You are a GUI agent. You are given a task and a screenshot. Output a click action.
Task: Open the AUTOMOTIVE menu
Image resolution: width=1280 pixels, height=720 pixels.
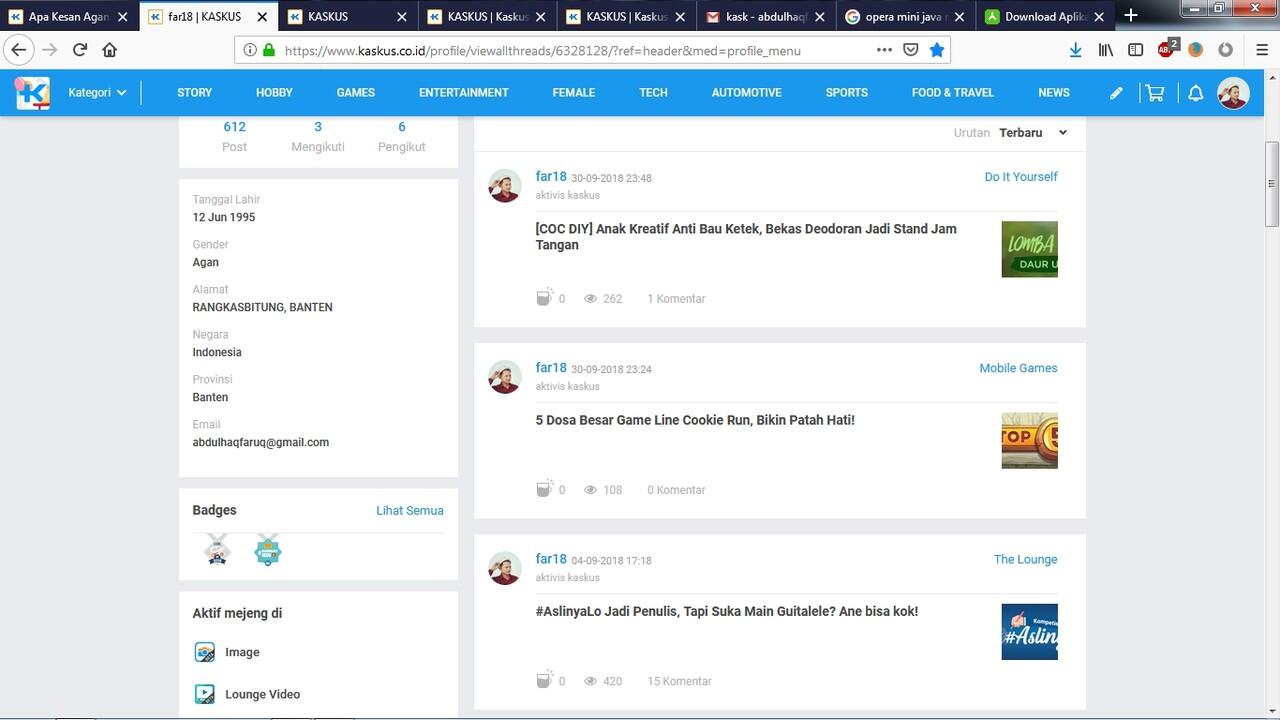coord(747,93)
